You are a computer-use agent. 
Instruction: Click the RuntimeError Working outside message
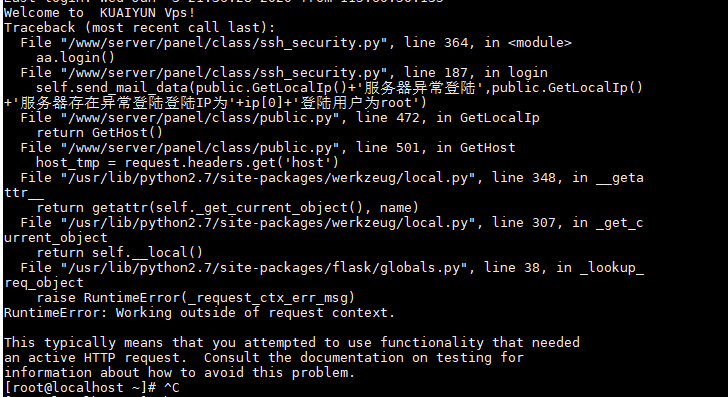(199, 313)
